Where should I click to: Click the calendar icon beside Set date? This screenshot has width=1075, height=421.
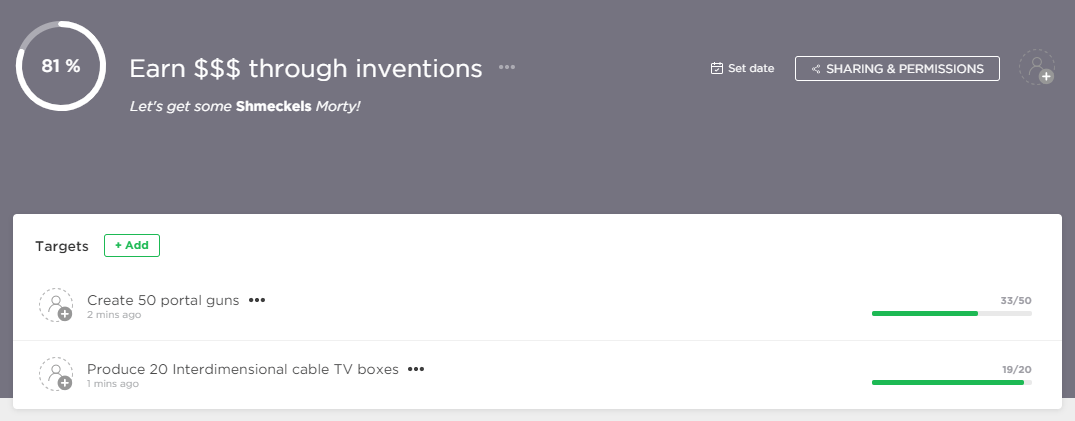716,68
